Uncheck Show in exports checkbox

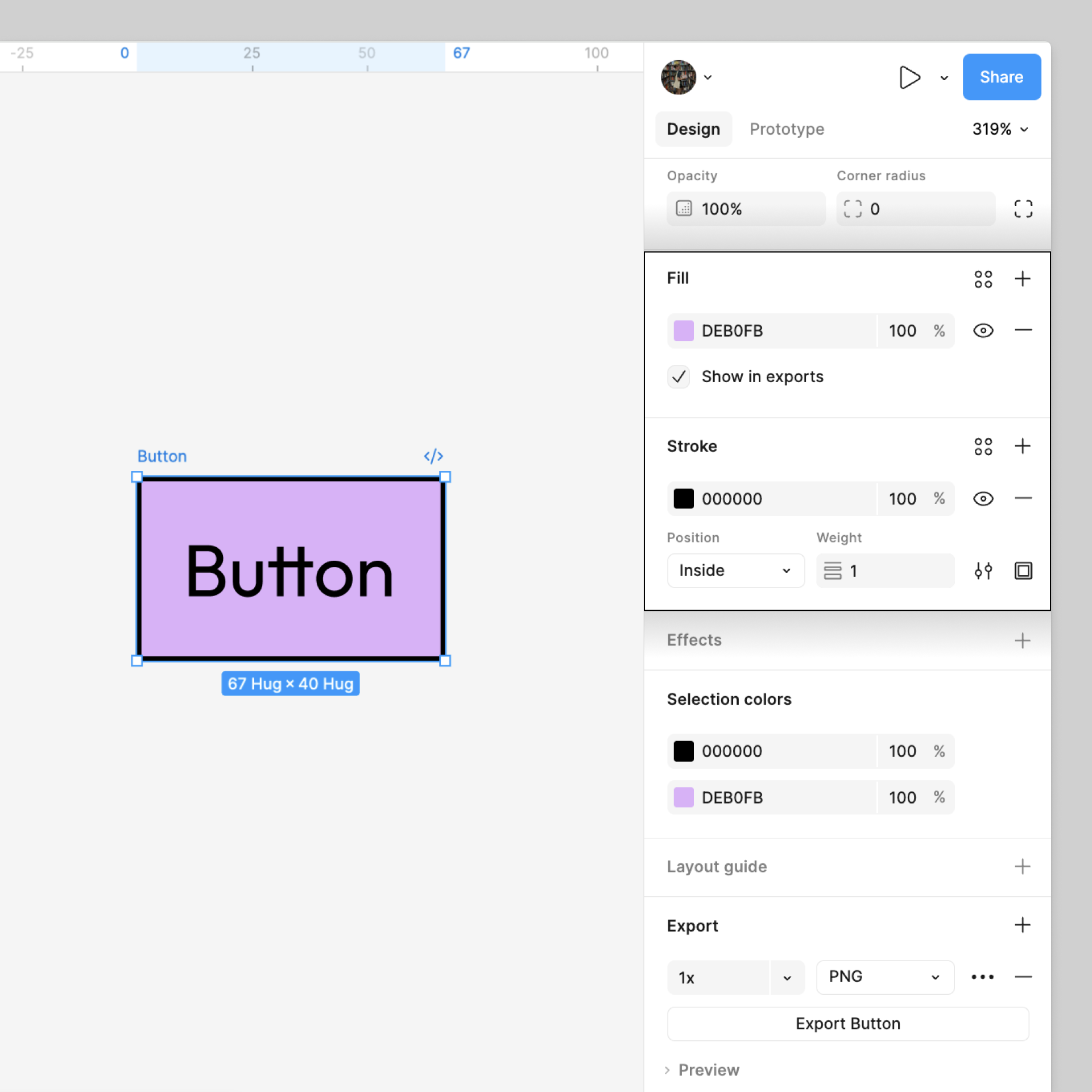(x=679, y=377)
